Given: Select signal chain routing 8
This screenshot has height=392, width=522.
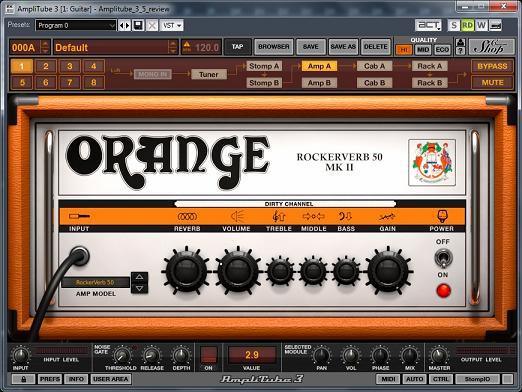Looking at the screenshot, I should (x=94, y=82).
